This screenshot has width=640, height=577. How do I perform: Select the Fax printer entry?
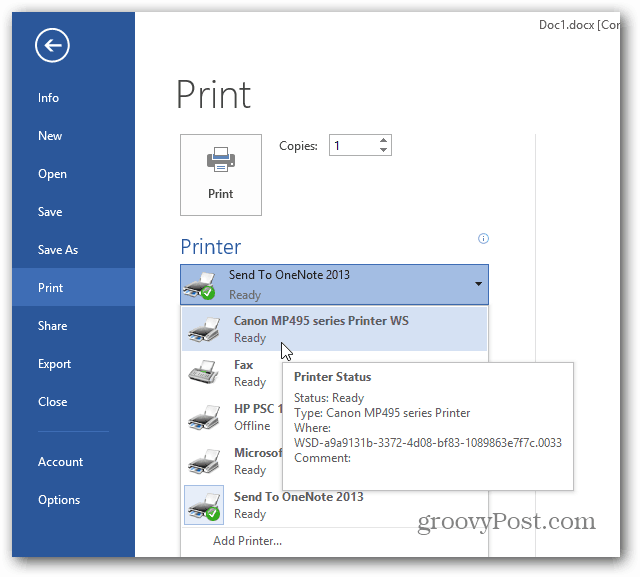click(232, 373)
